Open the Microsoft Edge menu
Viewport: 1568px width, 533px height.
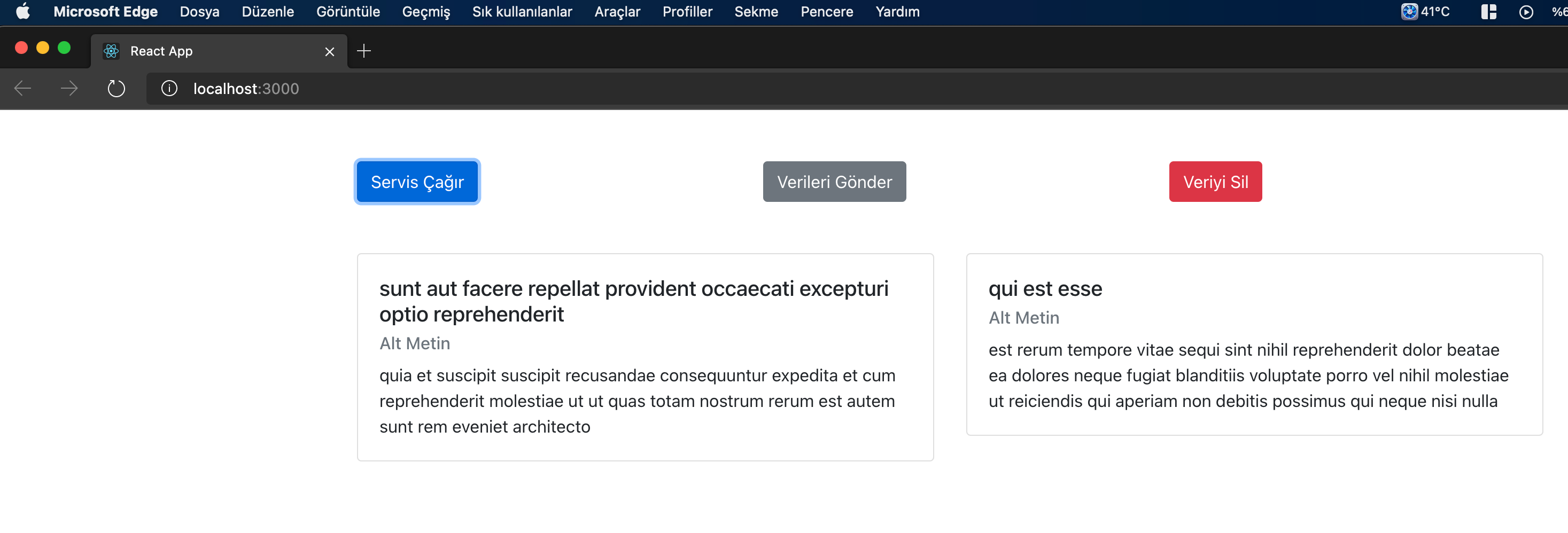[105, 12]
